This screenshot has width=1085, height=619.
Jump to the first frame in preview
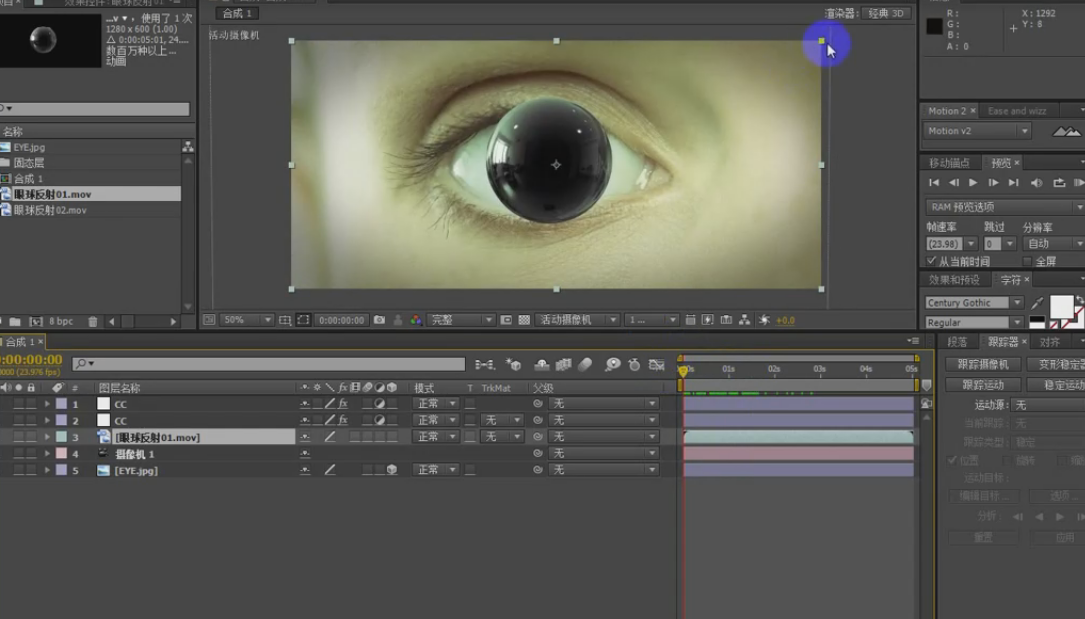[933, 183]
